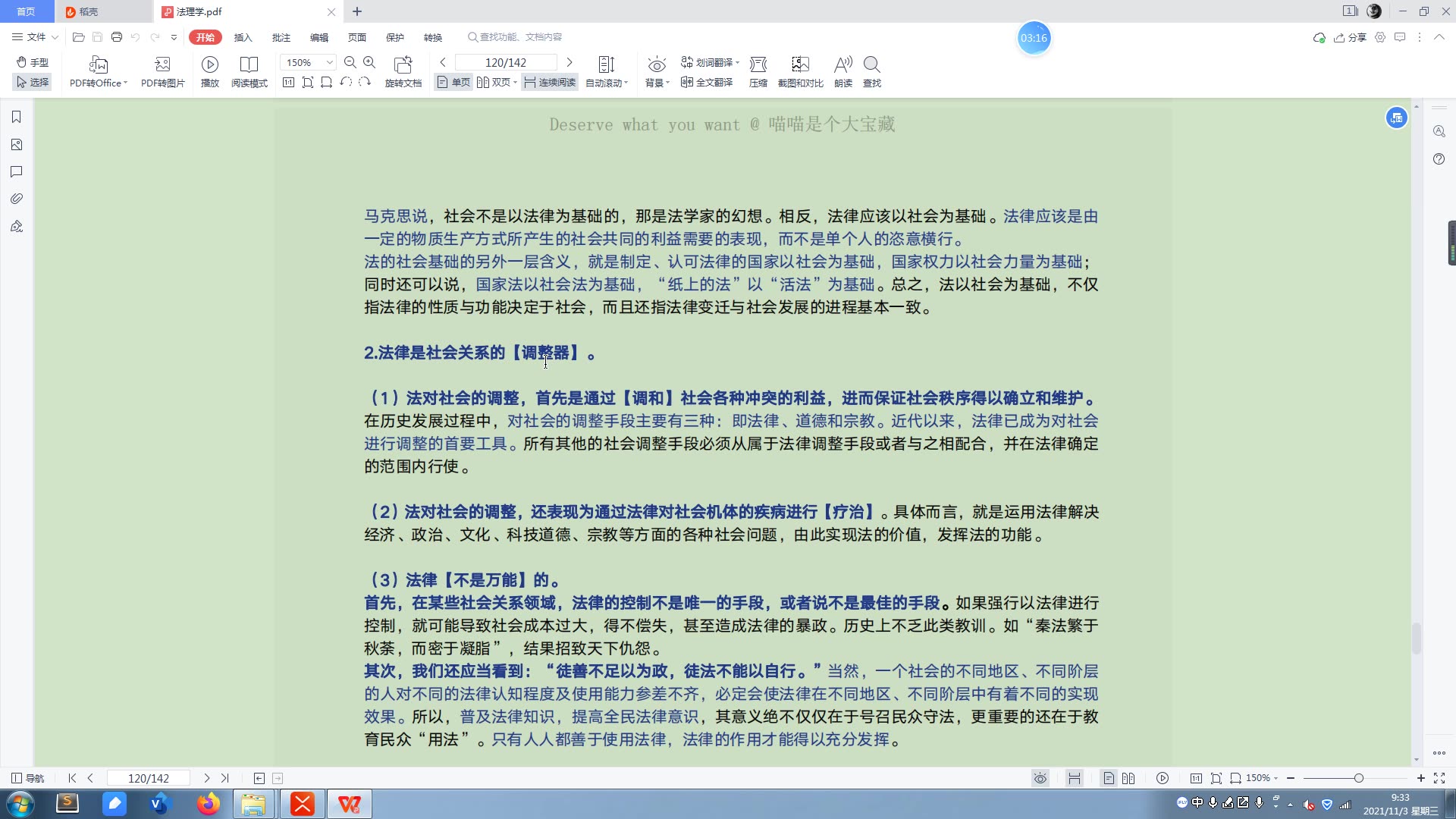The image size is (1456, 819).
Task: Click the vertical scrollbar thumb
Action: pyautogui.click(x=1416, y=638)
